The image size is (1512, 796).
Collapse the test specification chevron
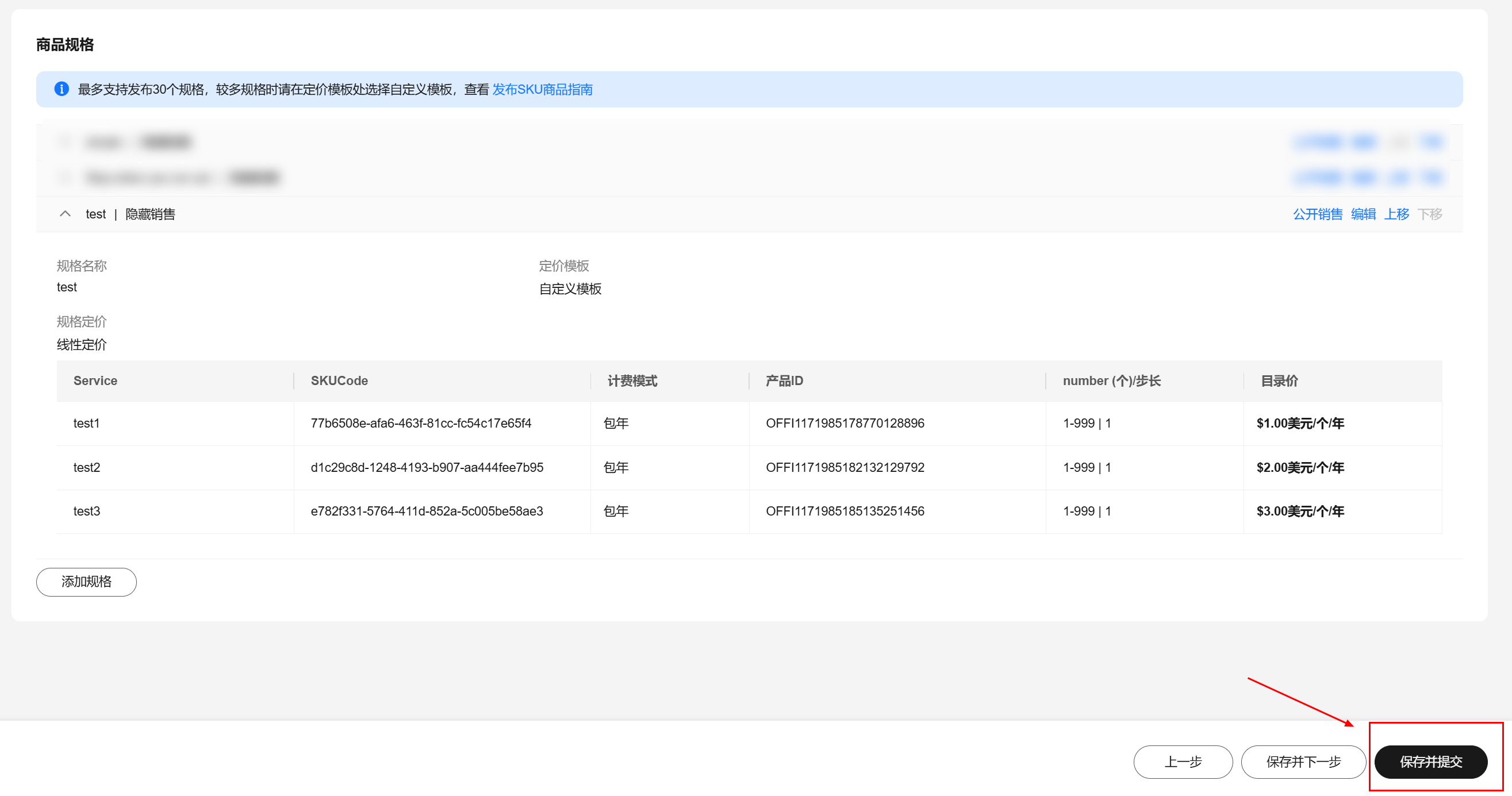[65, 214]
